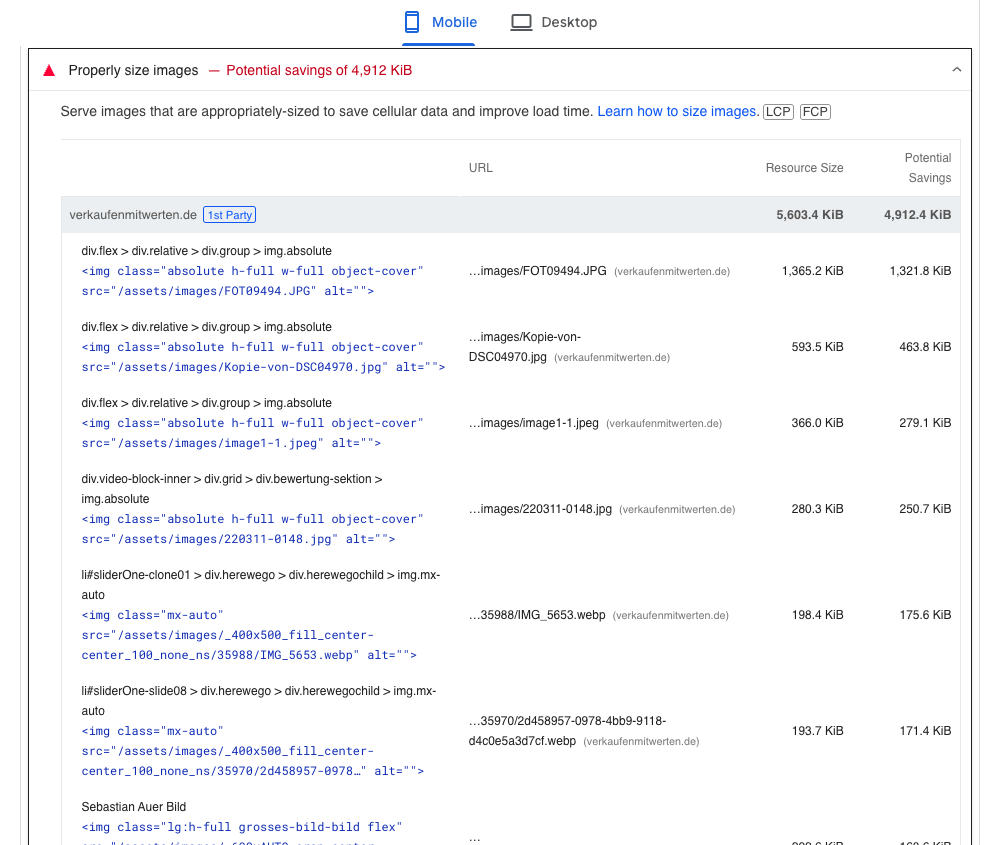The image size is (999, 845).
Task: Click the 280.3 KiB resource size
Action: (817, 509)
